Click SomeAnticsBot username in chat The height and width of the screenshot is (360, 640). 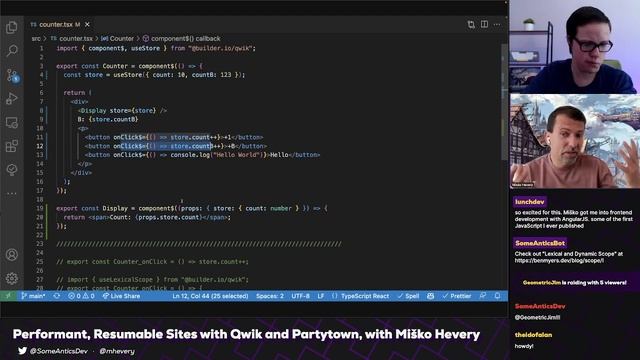point(540,243)
